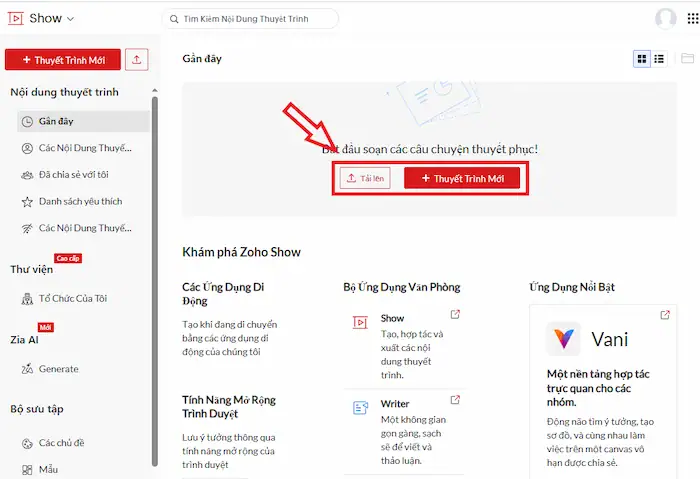Click the user profile avatar
700x479 pixels.
[x=665, y=18]
